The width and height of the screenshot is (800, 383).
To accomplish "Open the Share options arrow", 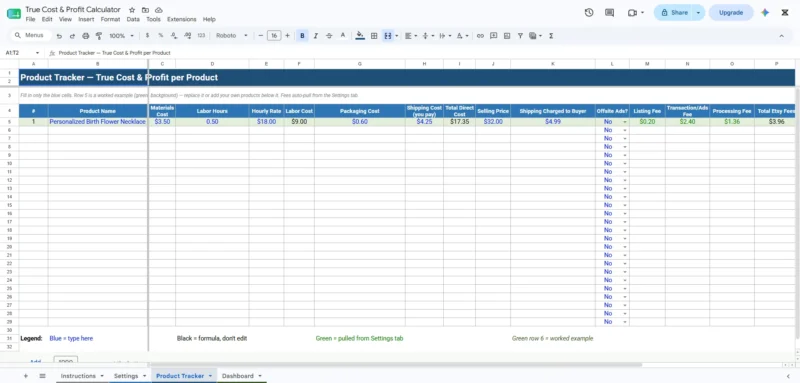I will coord(698,13).
